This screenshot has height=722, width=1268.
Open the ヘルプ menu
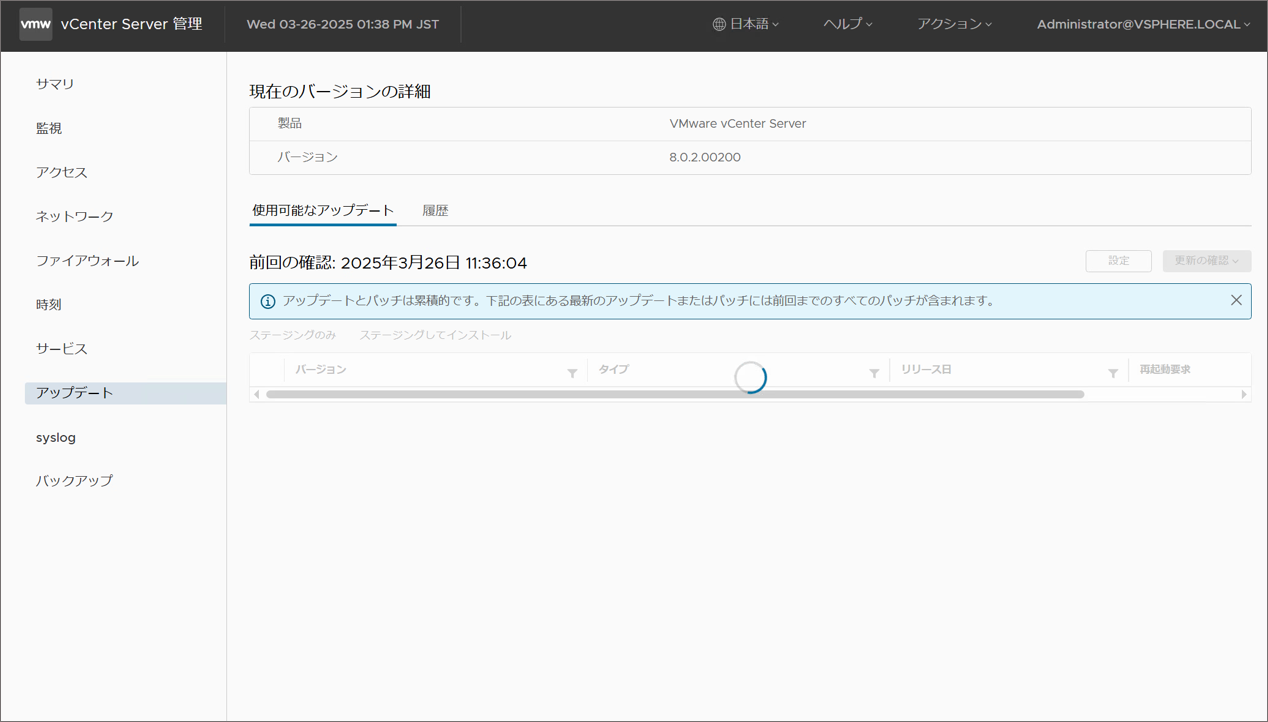click(x=848, y=24)
